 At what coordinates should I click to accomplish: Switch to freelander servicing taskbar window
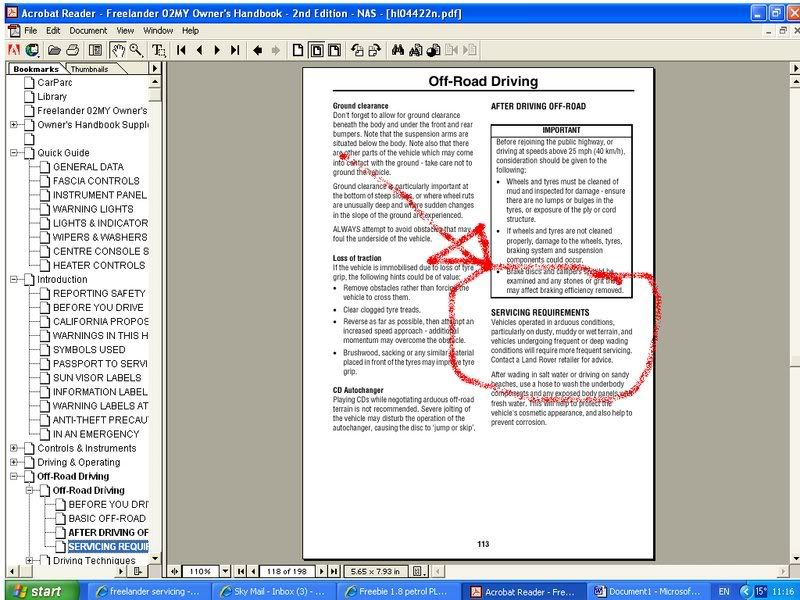coord(148,591)
